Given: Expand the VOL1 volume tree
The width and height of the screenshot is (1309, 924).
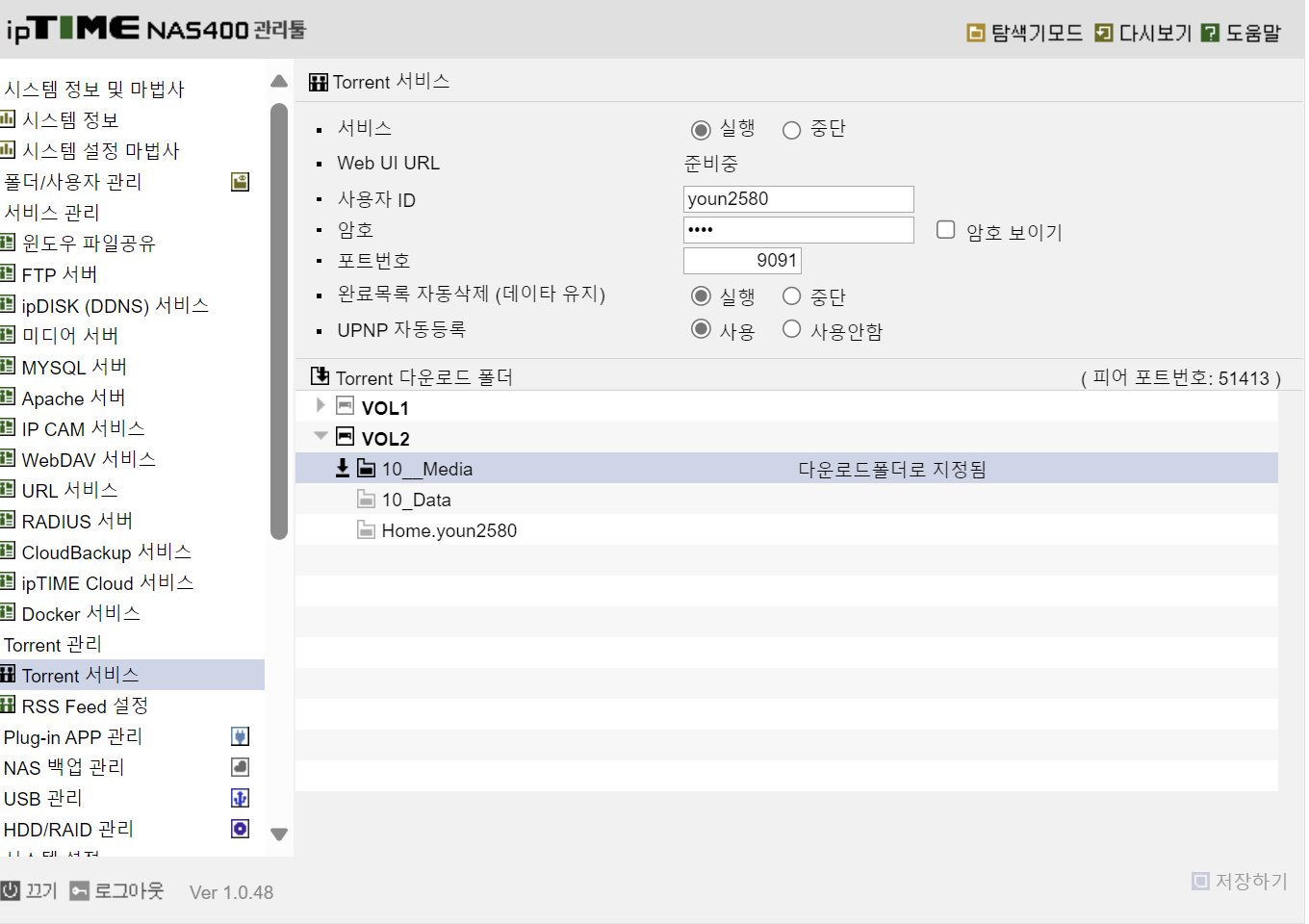Looking at the screenshot, I should (x=321, y=405).
